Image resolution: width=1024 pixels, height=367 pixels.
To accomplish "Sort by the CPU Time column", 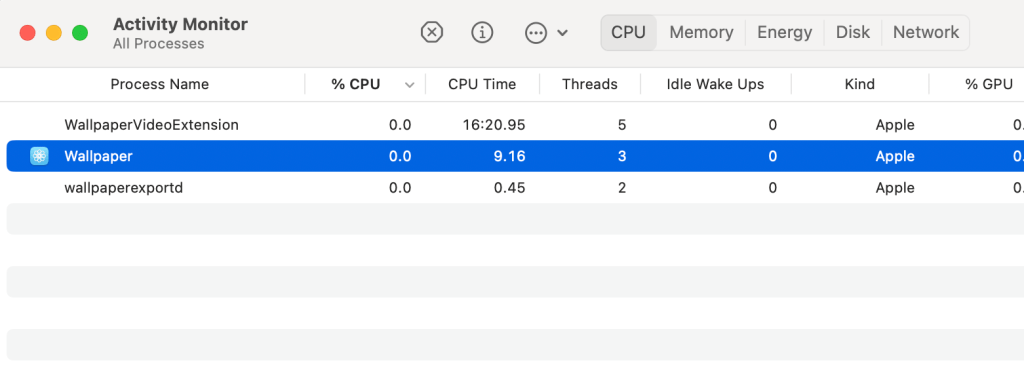I will pos(482,84).
